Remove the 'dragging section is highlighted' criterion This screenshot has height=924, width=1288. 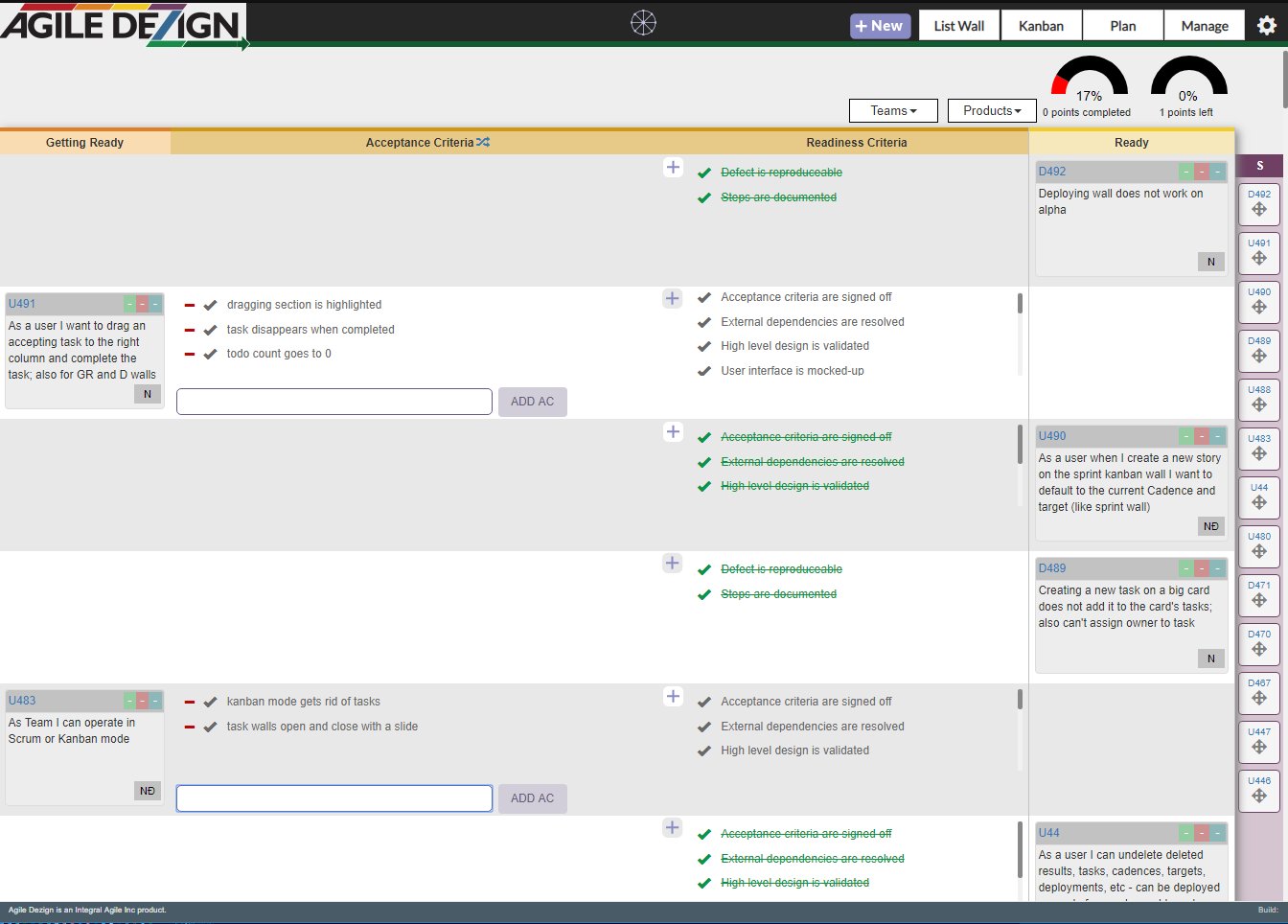point(190,306)
